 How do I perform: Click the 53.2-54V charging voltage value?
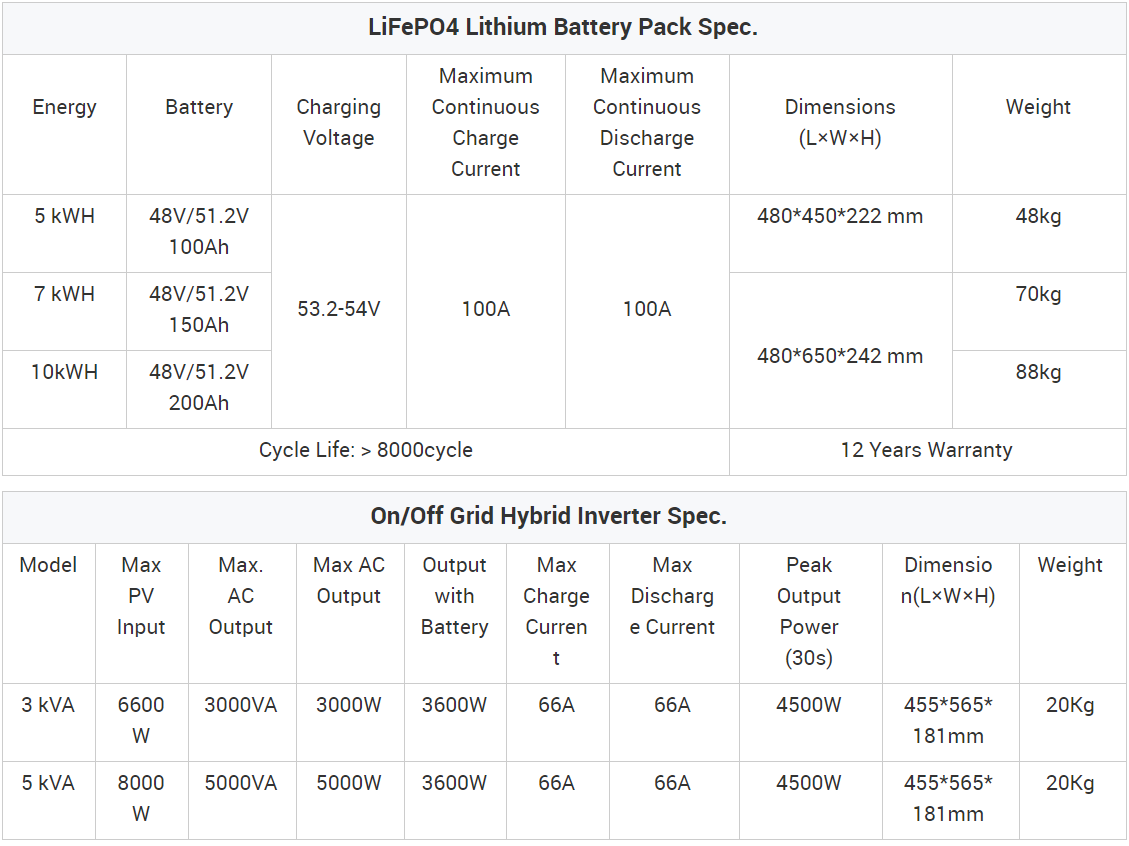(x=338, y=311)
